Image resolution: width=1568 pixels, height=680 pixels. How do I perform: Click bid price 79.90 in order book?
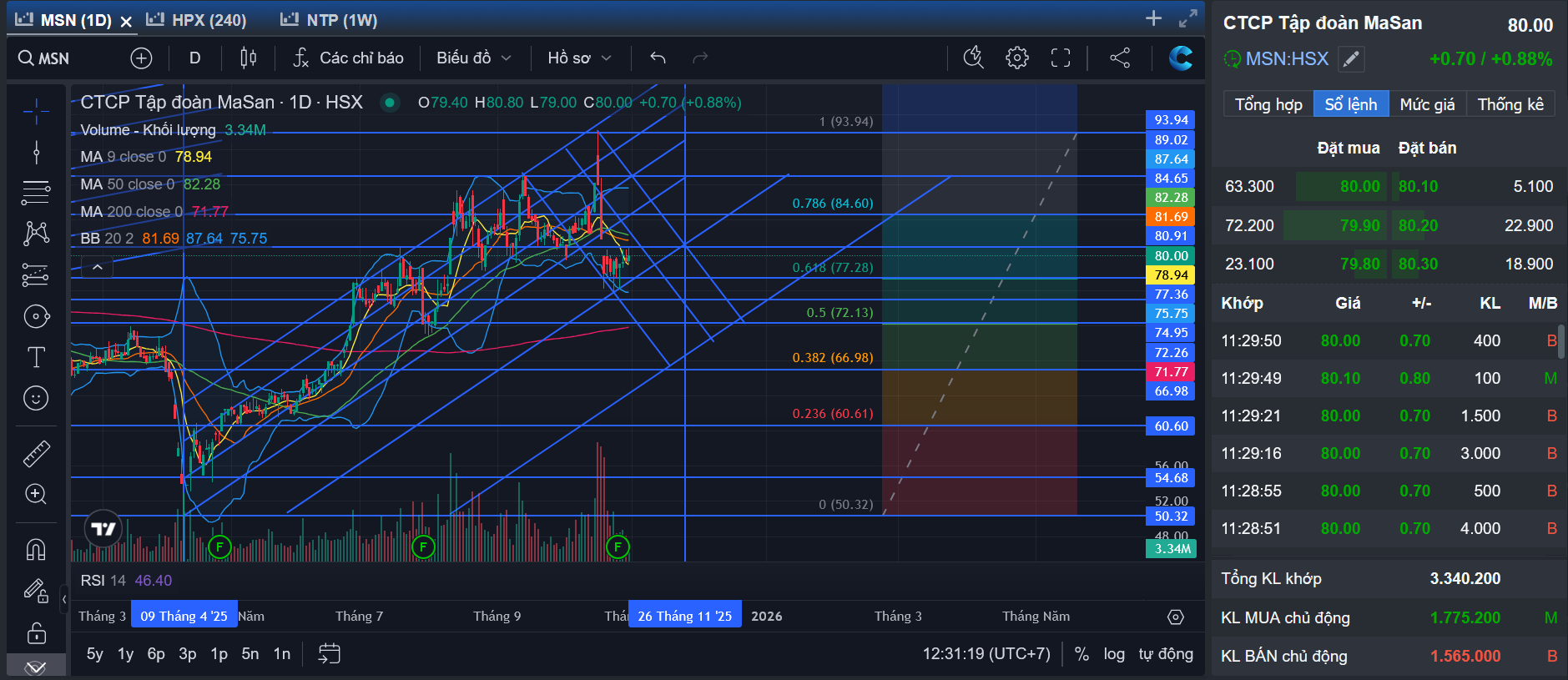1360,225
